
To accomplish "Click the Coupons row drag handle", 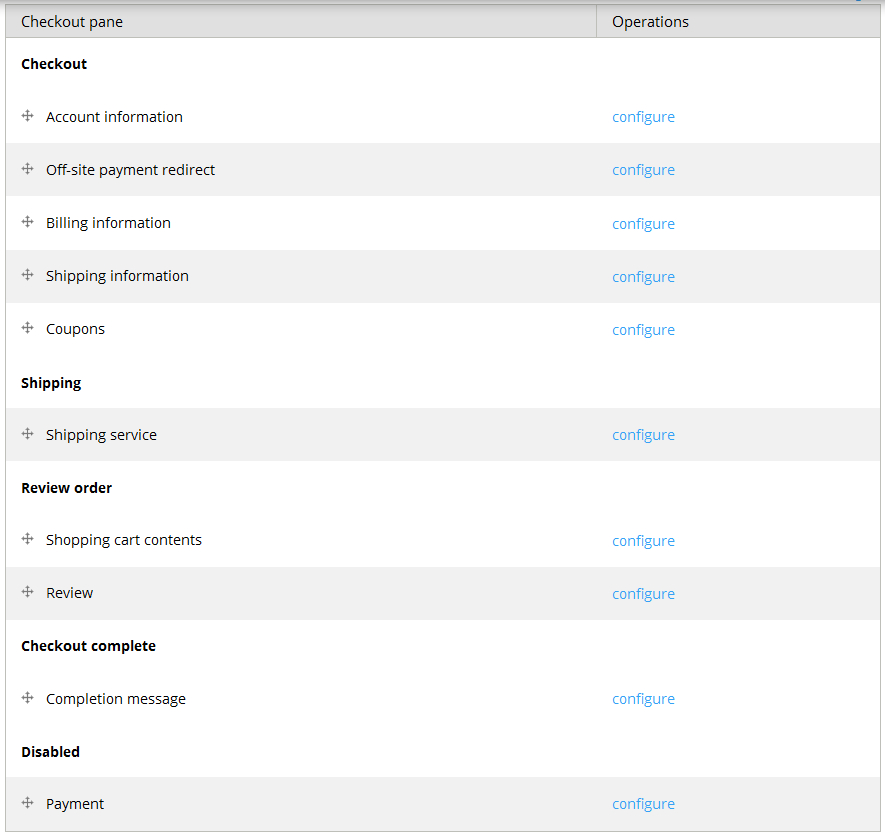I will pyautogui.click(x=27, y=328).
